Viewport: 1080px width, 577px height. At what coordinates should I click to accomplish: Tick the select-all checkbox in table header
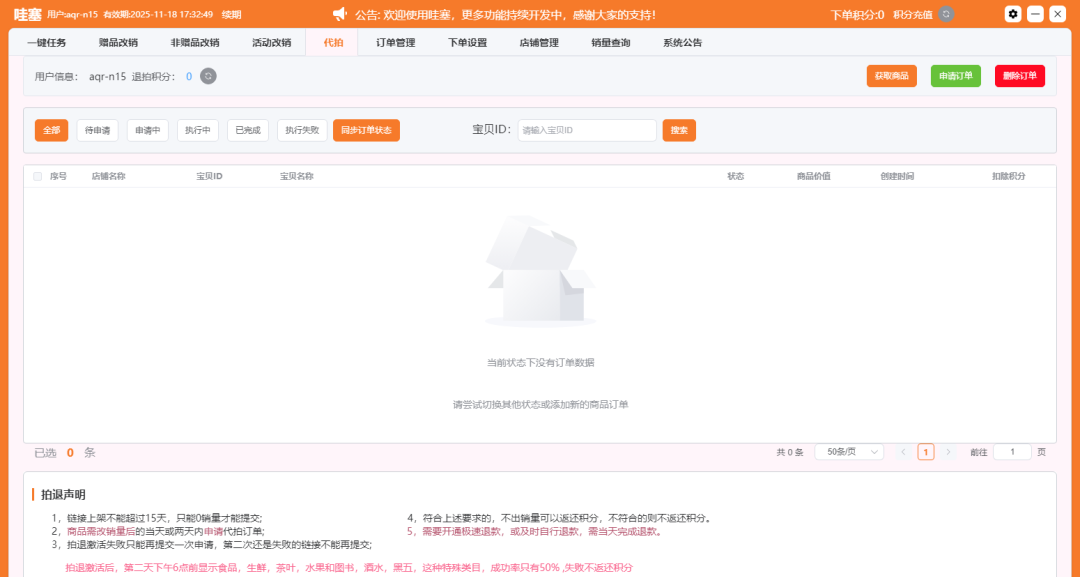coord(38,176)
